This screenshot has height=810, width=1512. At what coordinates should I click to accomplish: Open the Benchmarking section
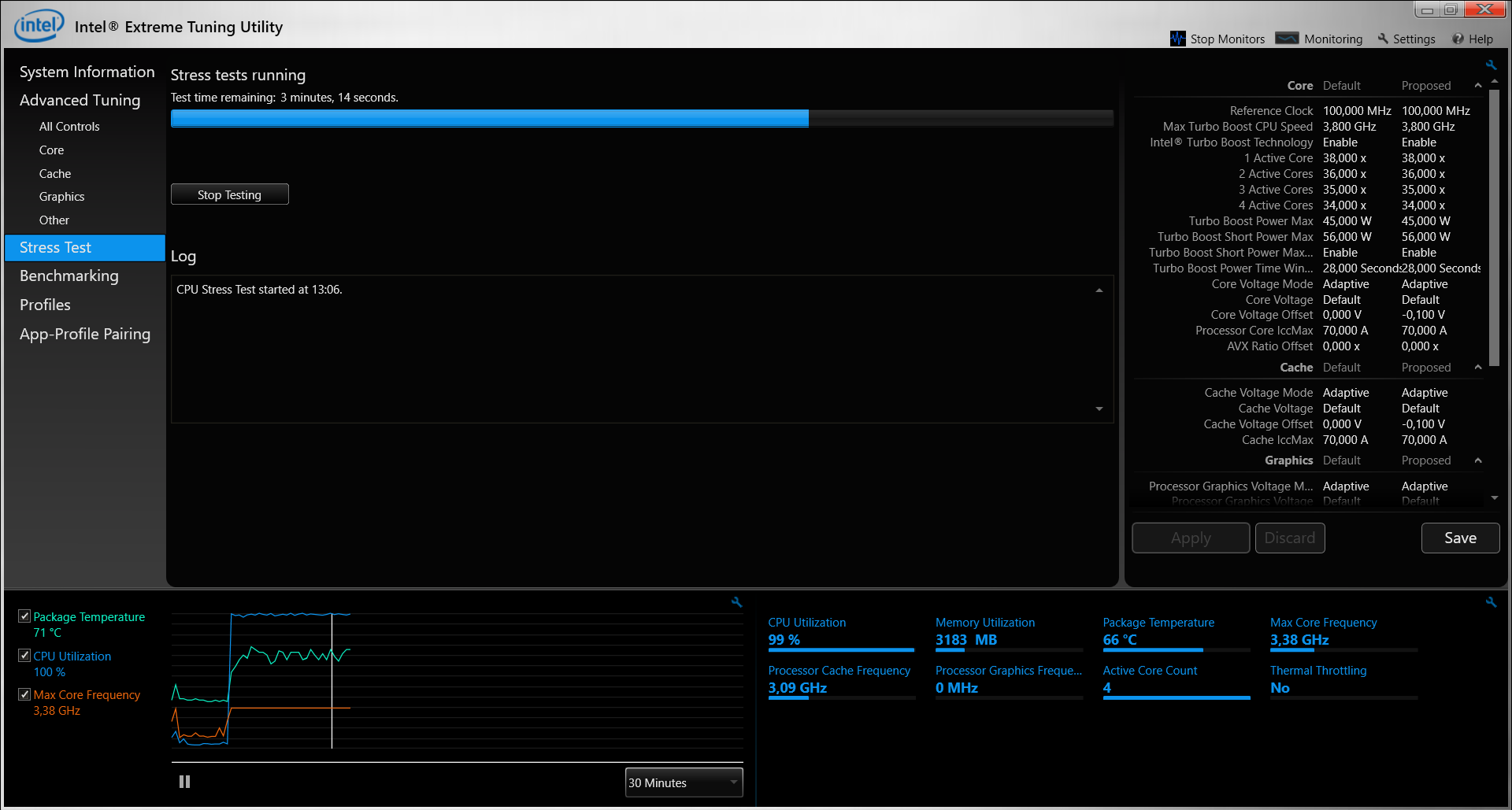pyautogui.click(x=69, y=276)
